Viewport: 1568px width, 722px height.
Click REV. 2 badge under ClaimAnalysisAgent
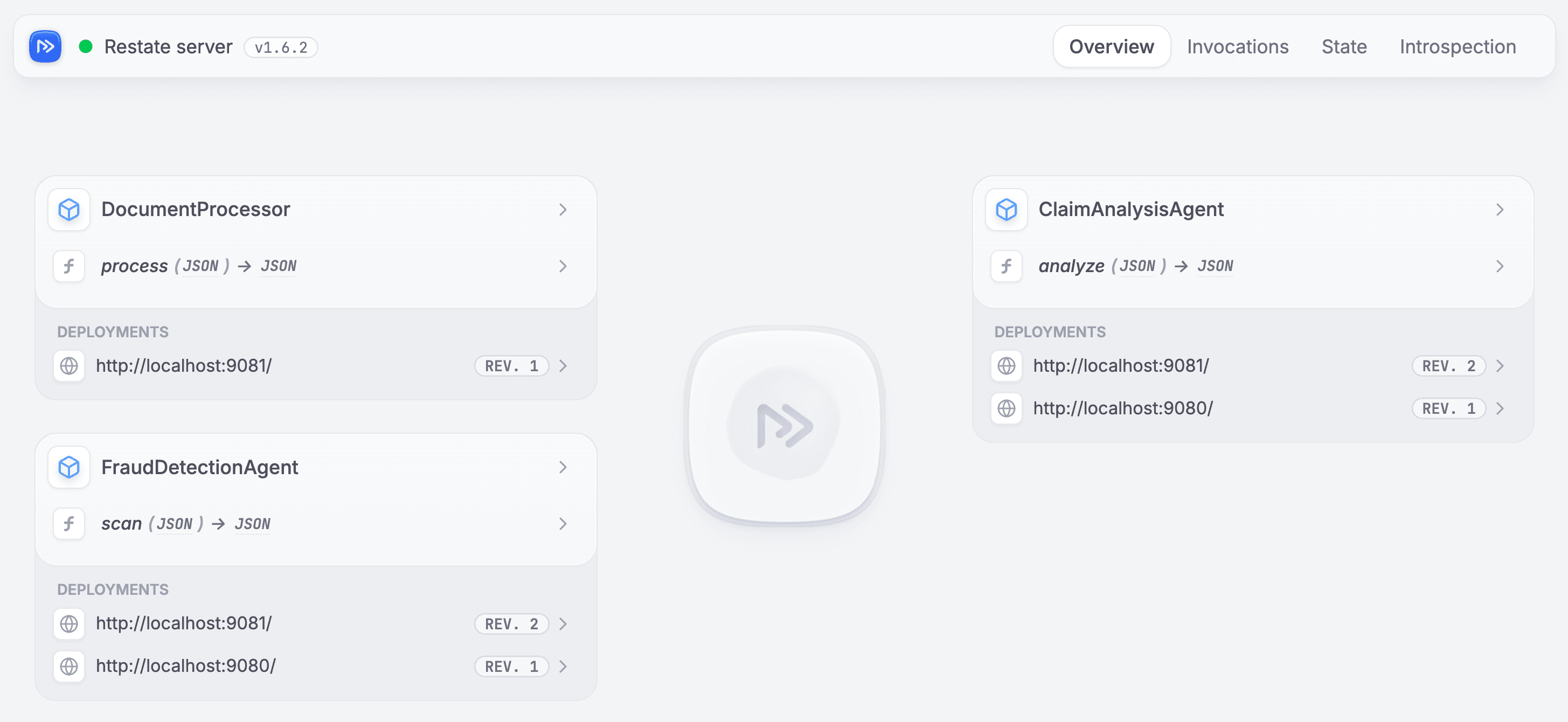click(x=1449, y=366)
